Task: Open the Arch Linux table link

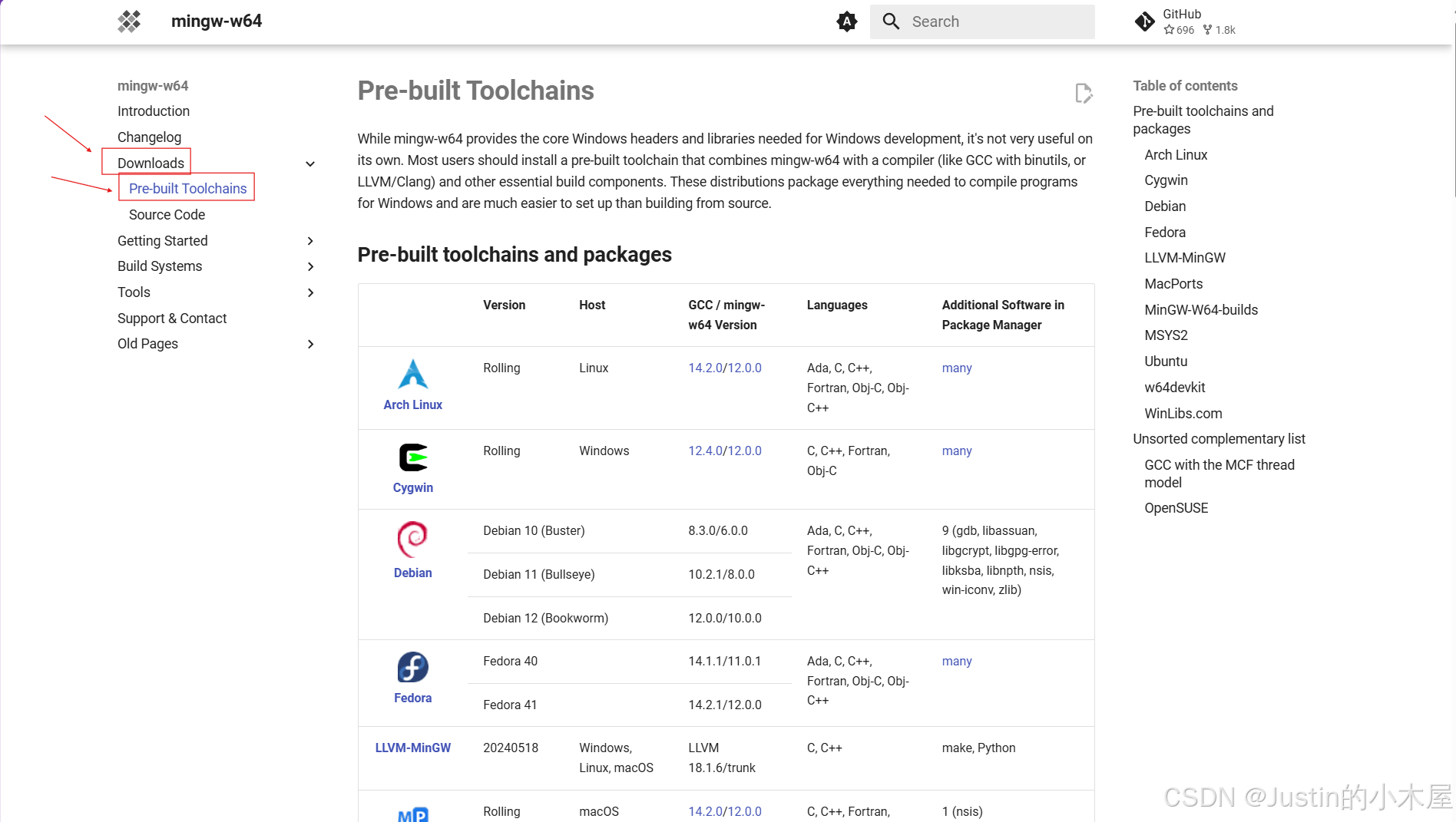Action: click(413, 404)
